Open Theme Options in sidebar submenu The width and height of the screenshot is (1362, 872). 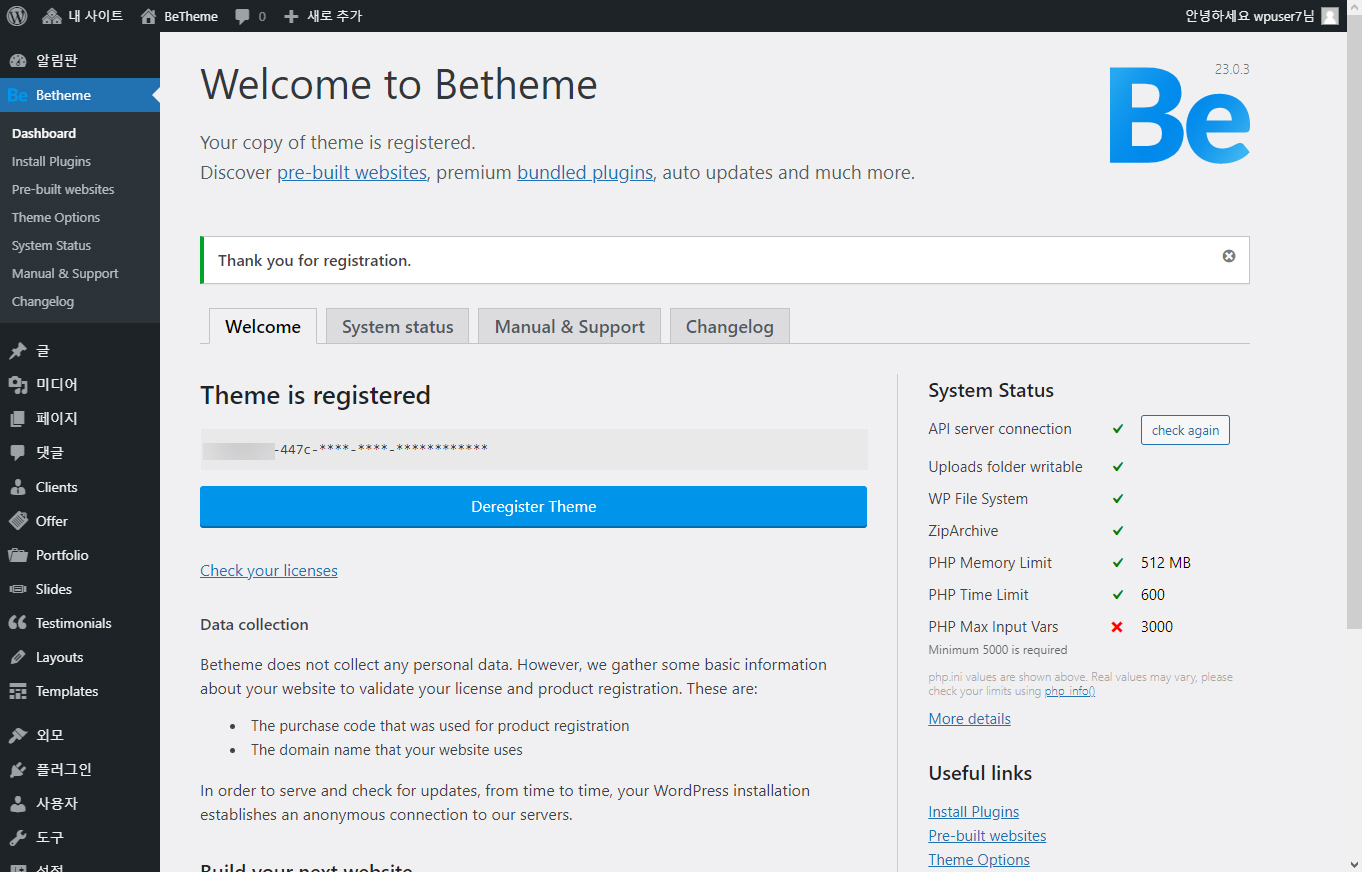(56, 217)
